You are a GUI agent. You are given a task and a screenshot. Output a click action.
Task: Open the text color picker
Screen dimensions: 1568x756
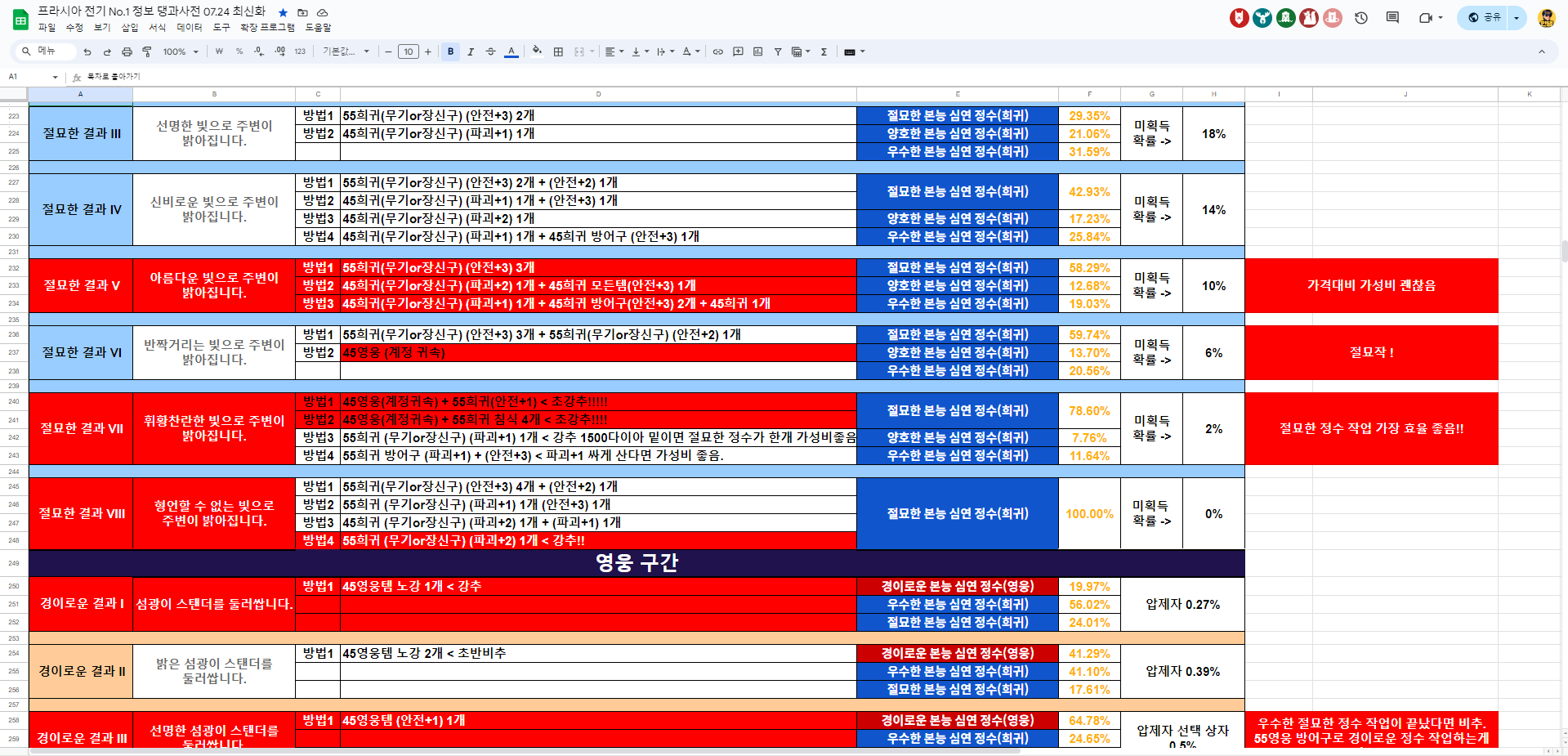pyautogui.click(x=511, y=51)
